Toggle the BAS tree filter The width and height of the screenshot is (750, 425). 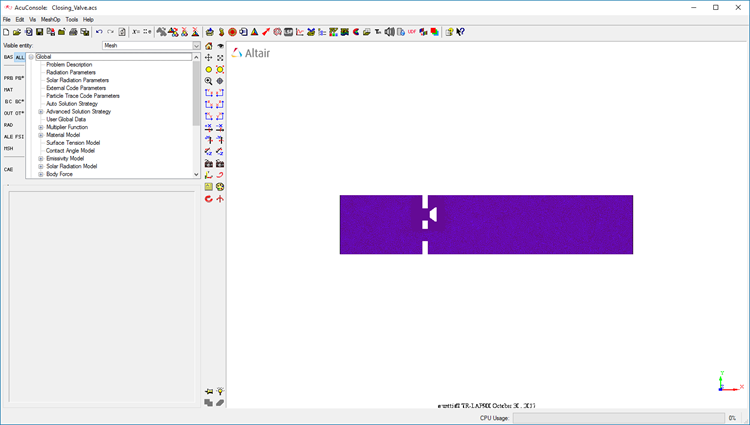[x=8, y=57]
